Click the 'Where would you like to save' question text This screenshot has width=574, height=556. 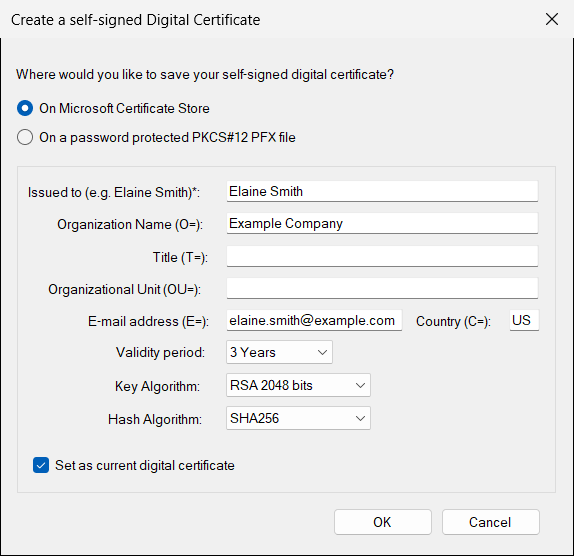205,75
